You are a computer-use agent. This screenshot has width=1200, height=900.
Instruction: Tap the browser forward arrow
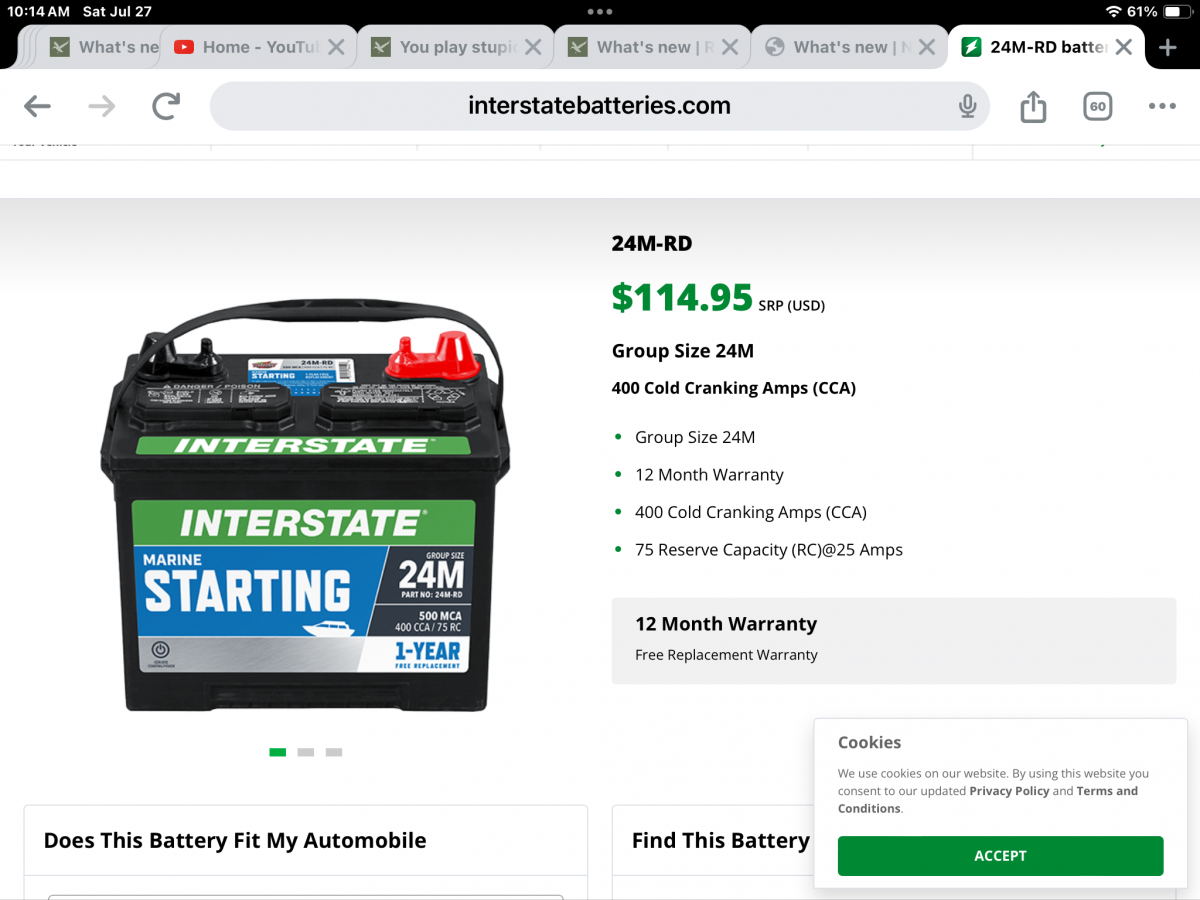pyautogui.click(x=102, y=106)
